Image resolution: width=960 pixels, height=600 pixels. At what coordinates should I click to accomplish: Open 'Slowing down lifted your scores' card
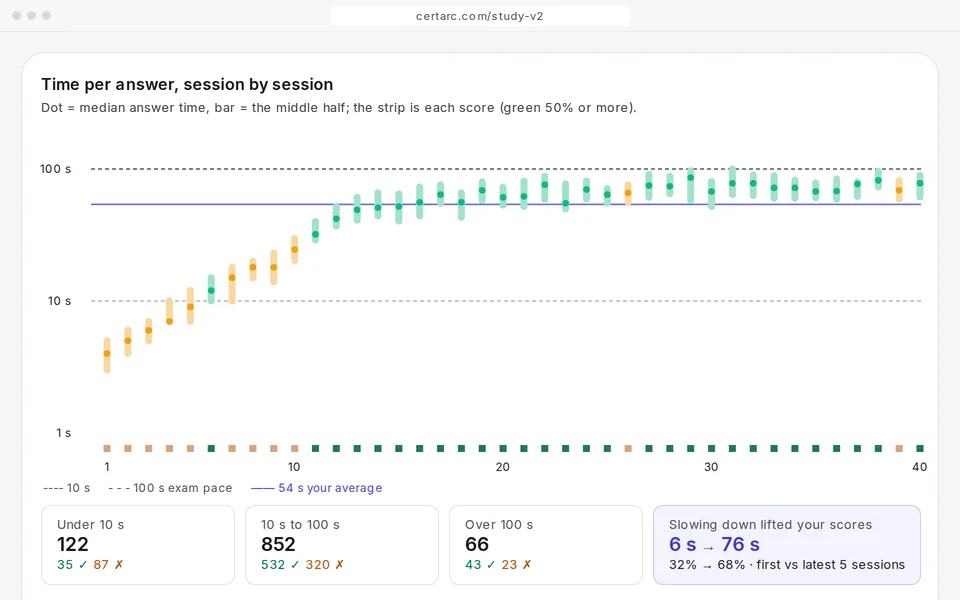click(x=787, y=545)
